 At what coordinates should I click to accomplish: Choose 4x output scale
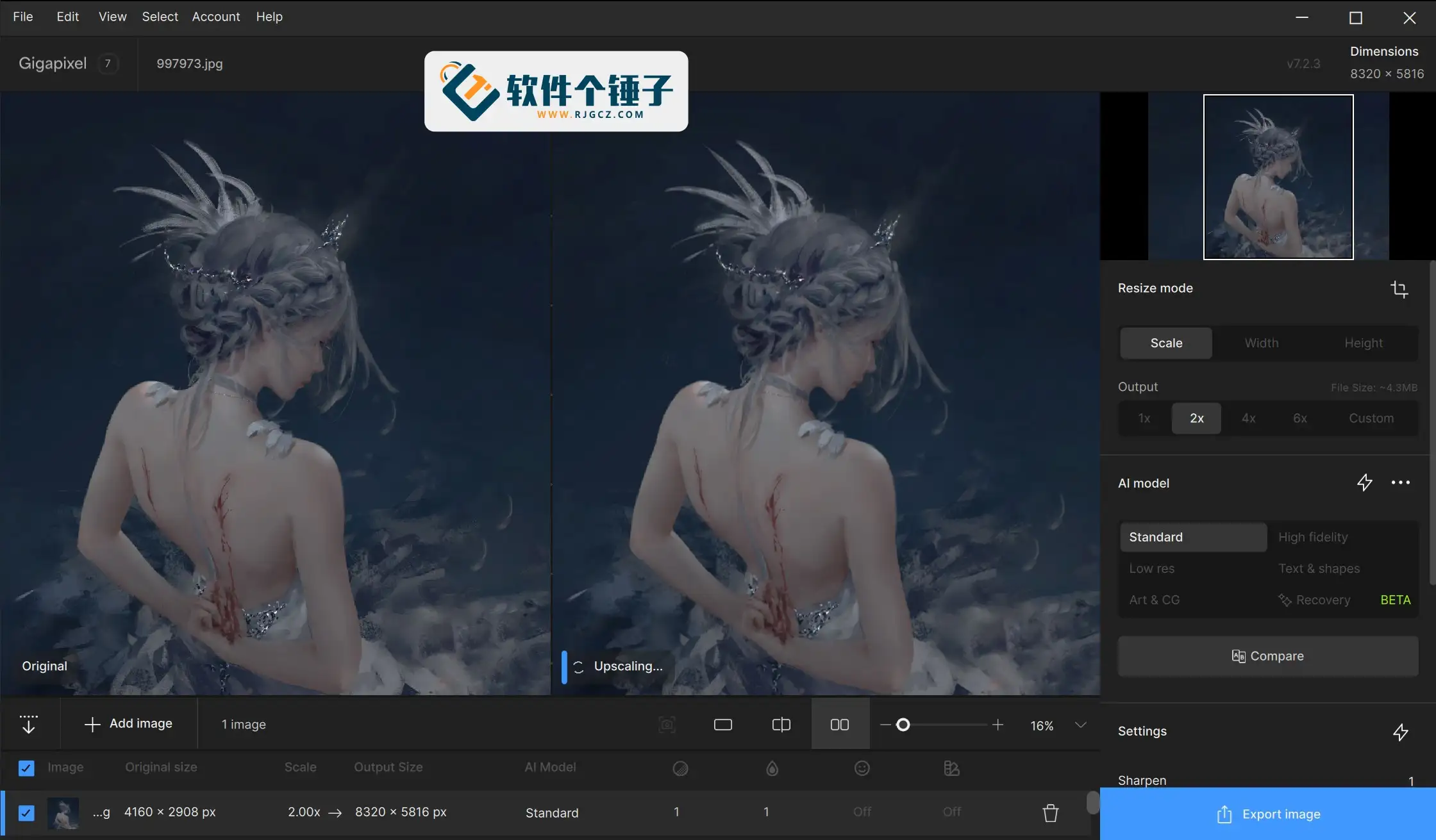[1249, 418]
